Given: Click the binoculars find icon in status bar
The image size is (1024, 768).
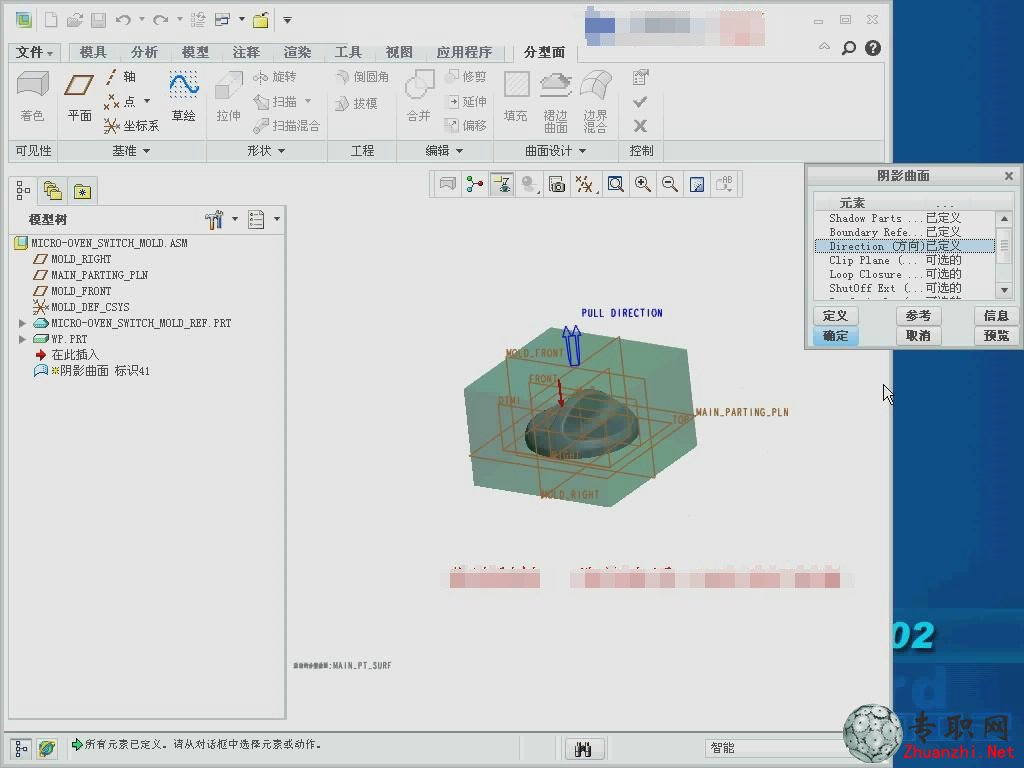Looking at the screenshot, I should pos(583,748).
